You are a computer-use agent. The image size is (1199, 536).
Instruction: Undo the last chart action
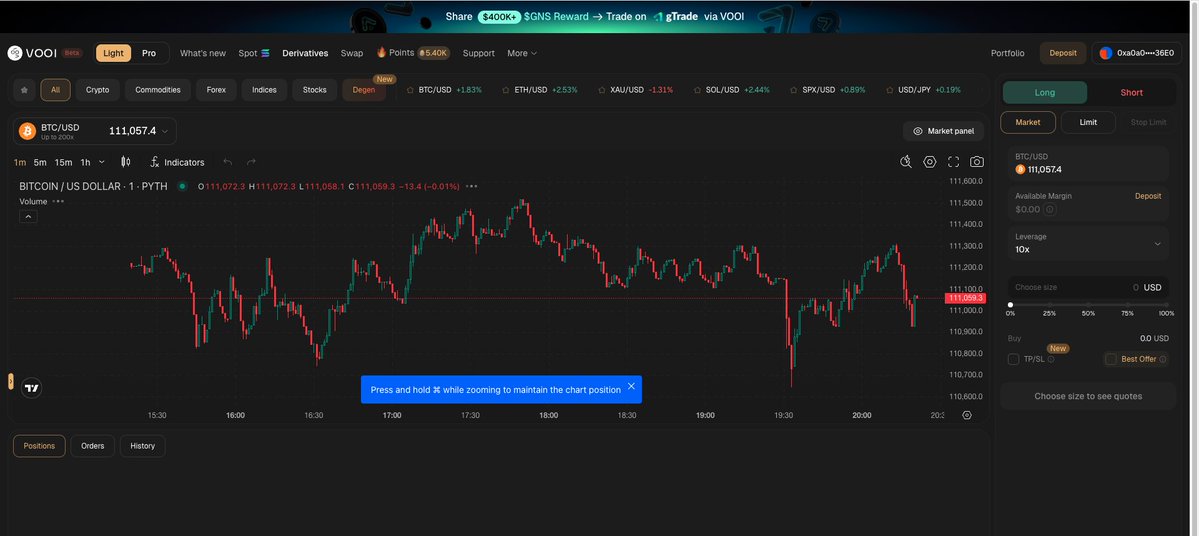227,162
